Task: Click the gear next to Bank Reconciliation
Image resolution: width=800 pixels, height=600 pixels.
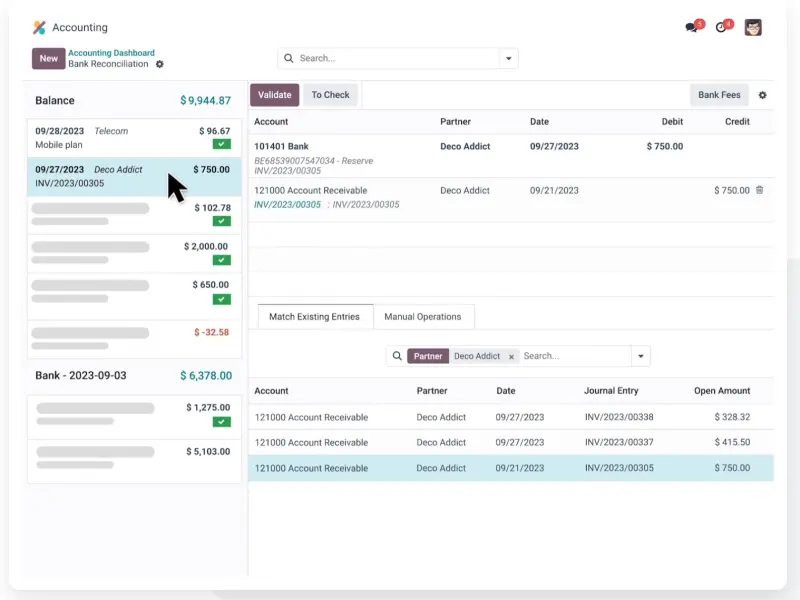Action: click(x=159, y=64)
